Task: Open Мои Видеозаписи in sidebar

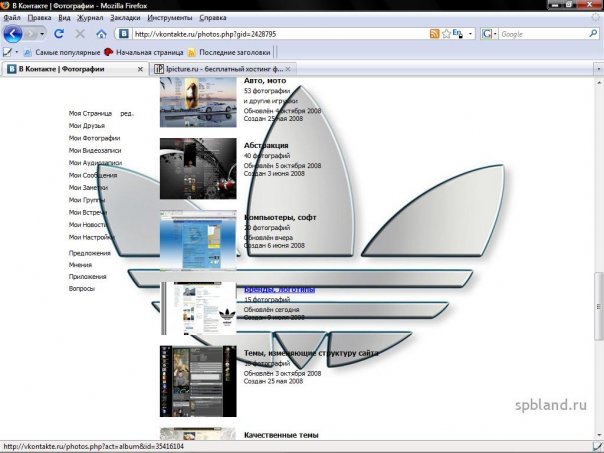Action: click(95, 150)
